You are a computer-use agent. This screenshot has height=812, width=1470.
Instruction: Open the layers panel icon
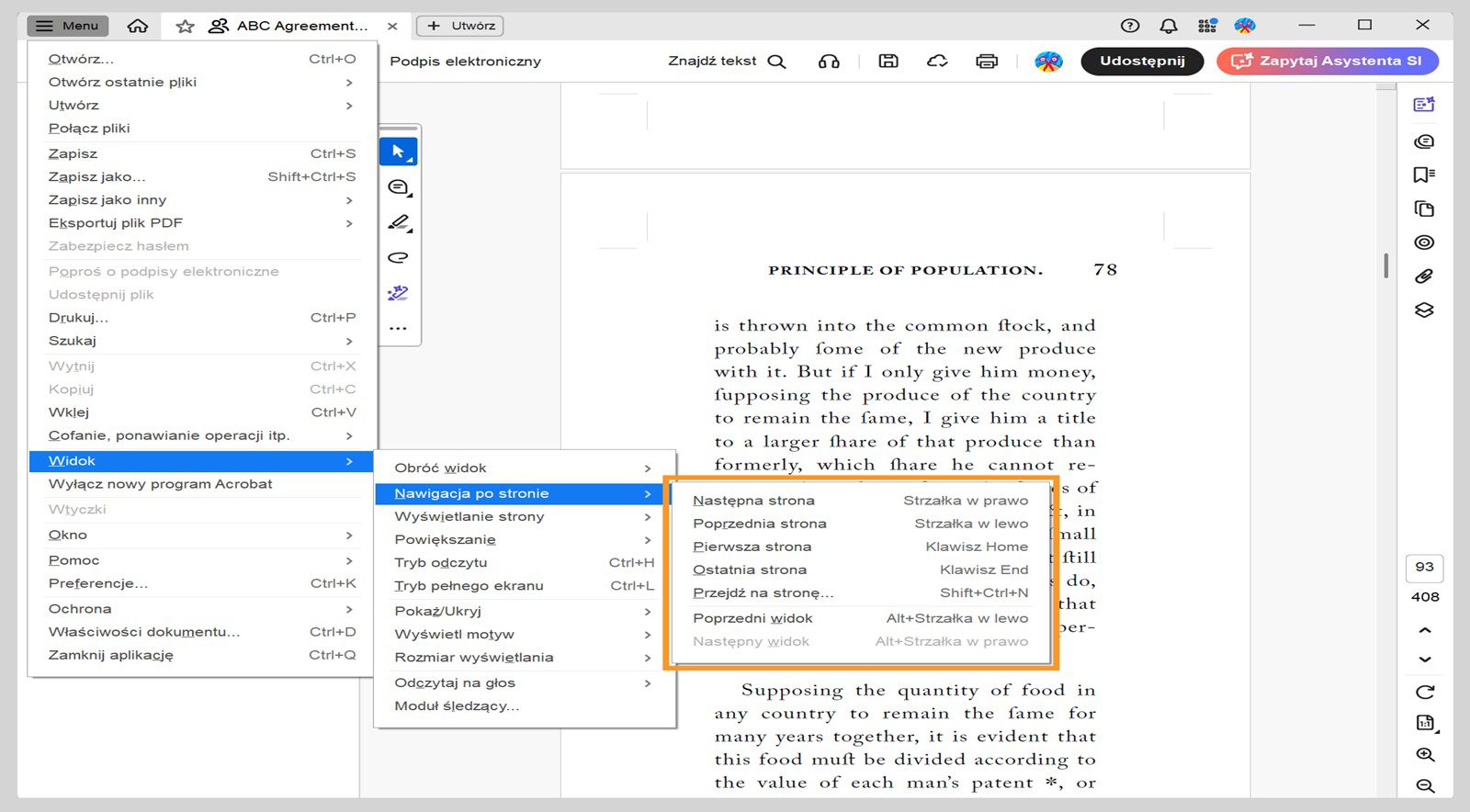(x=1424, y=310)
